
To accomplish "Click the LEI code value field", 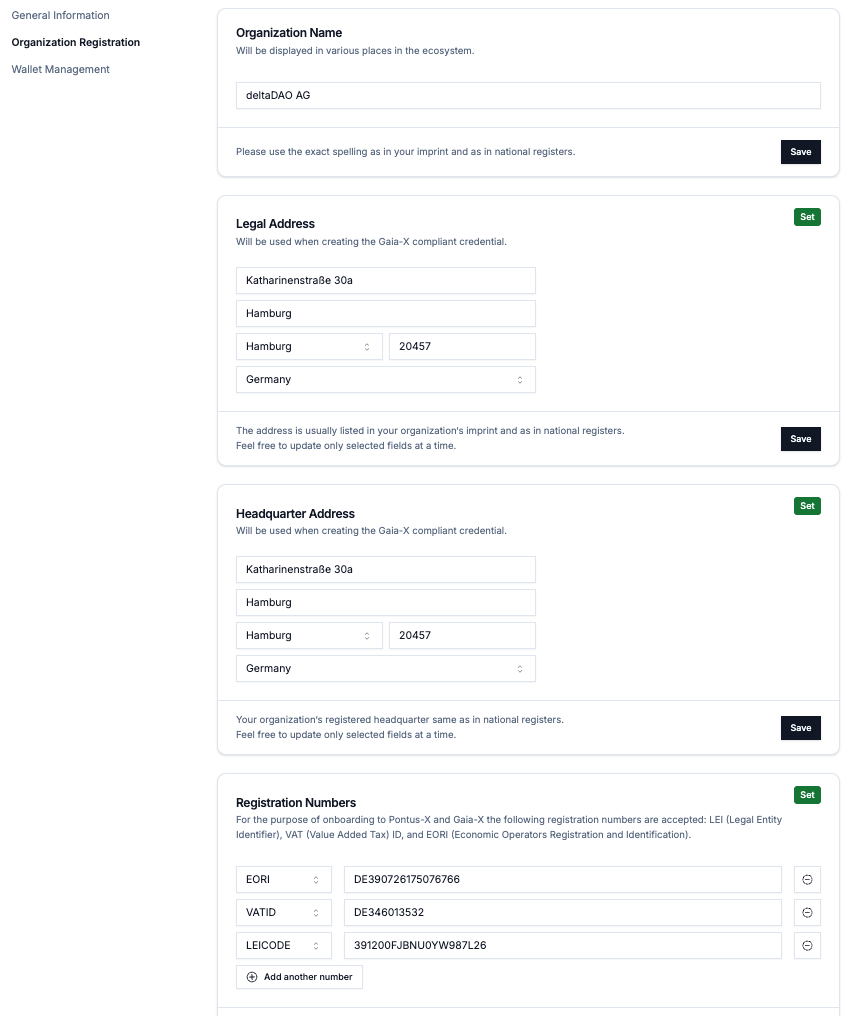I will (x=562, y=946).
